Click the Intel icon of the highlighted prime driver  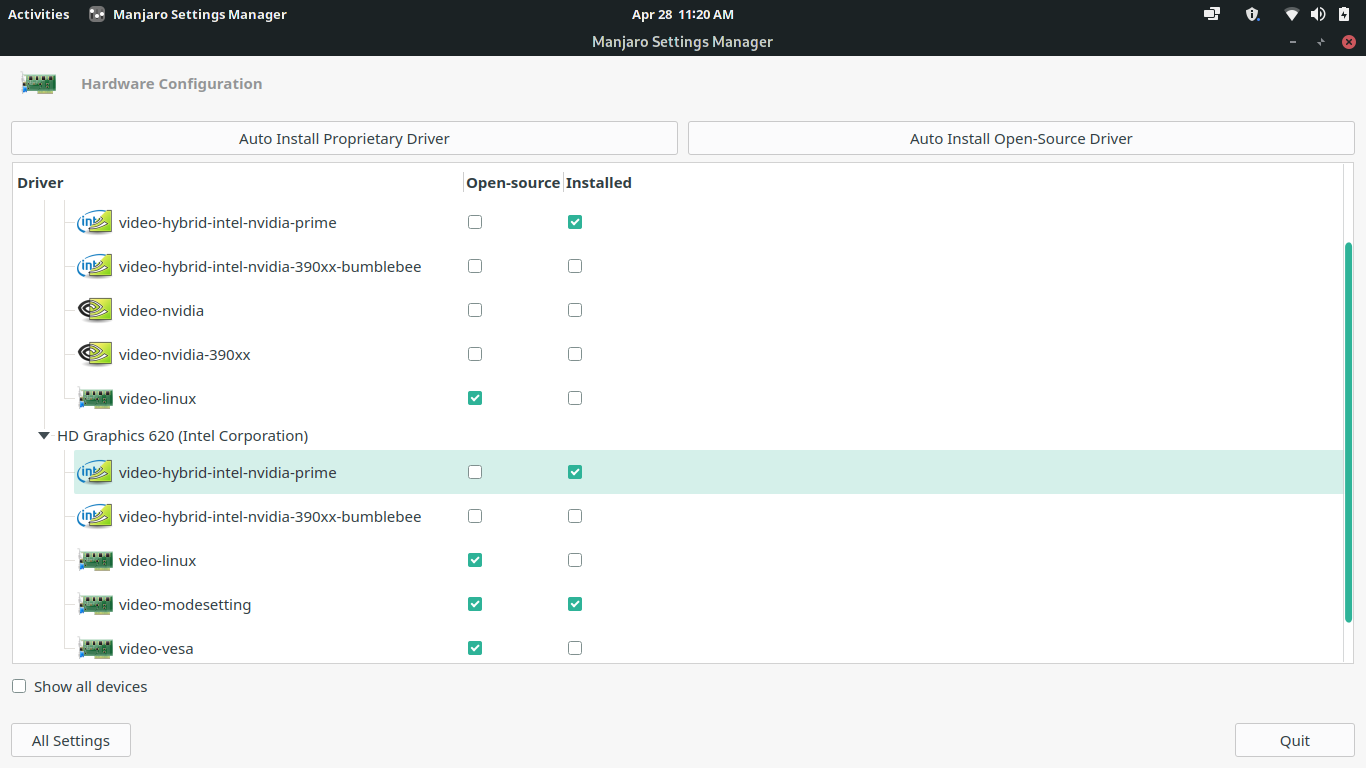(x=95, y=472)
